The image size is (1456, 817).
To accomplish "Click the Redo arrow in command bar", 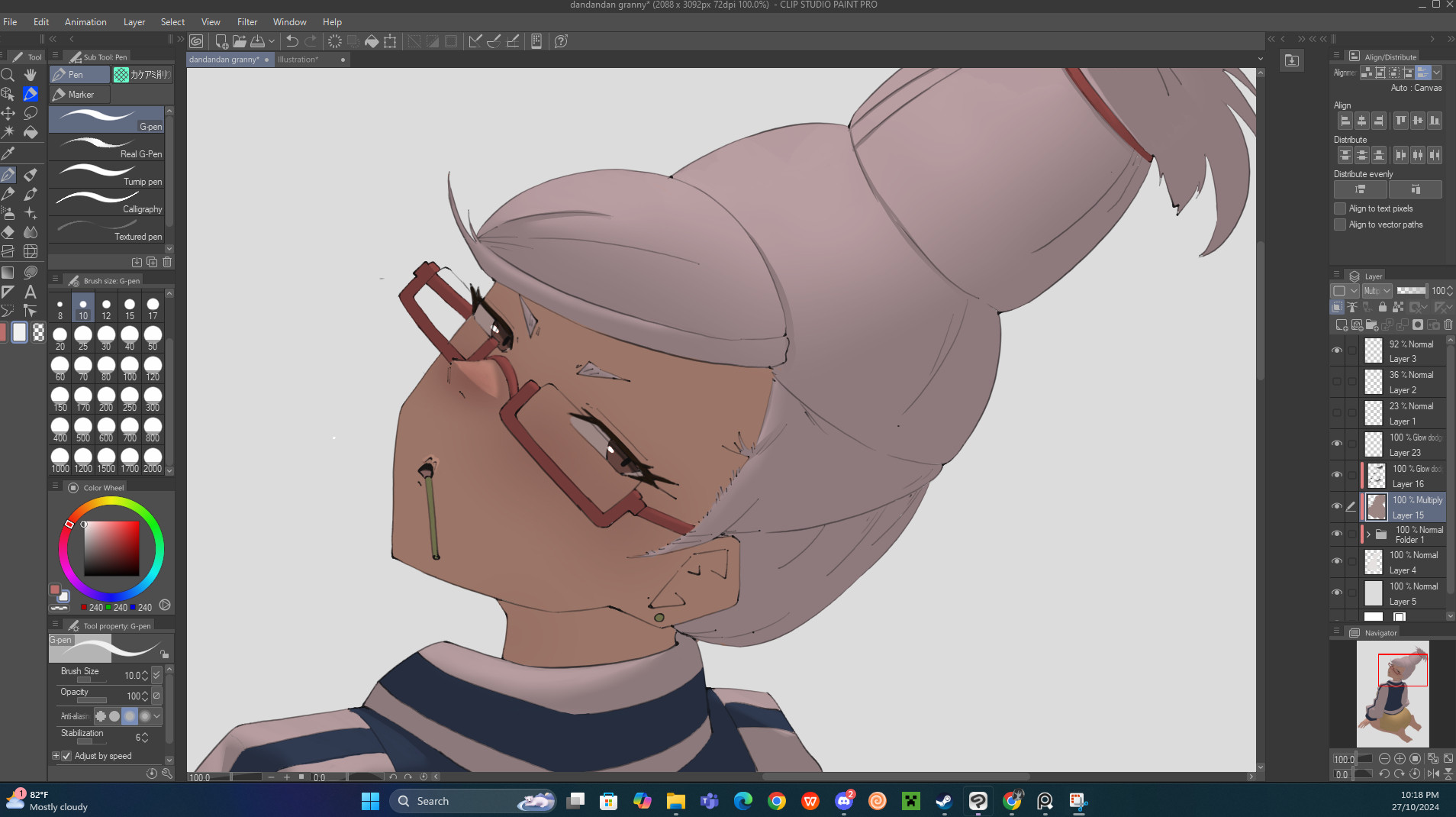I will pos(311,41).
